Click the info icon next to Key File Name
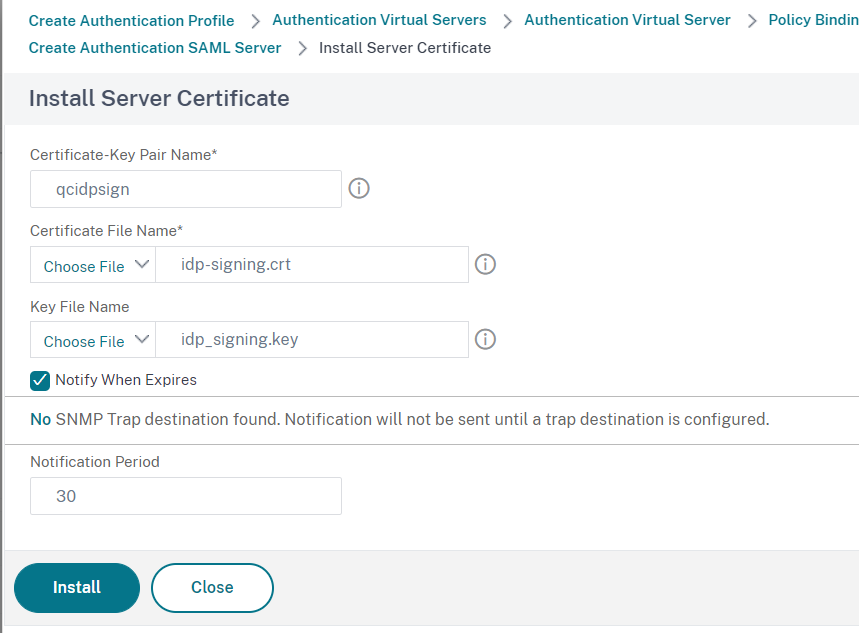 (x=485, y=339)
